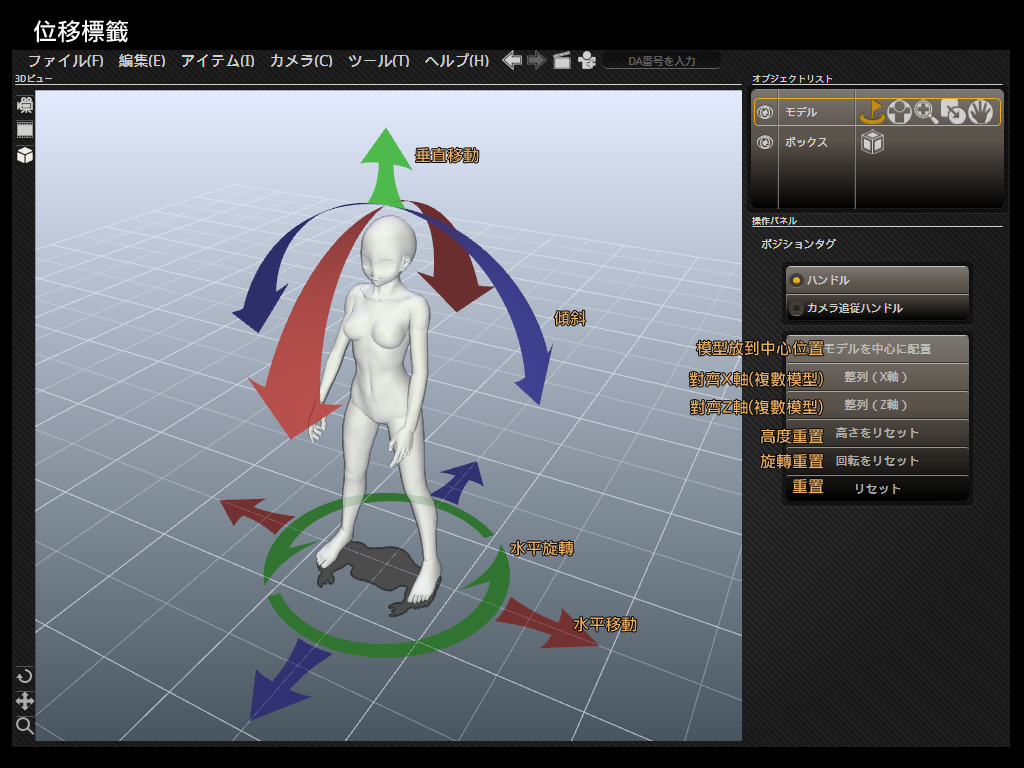1024x768 pixels.
Task: Select the camera rotate tool icon
Action: [x=25, y=676]
